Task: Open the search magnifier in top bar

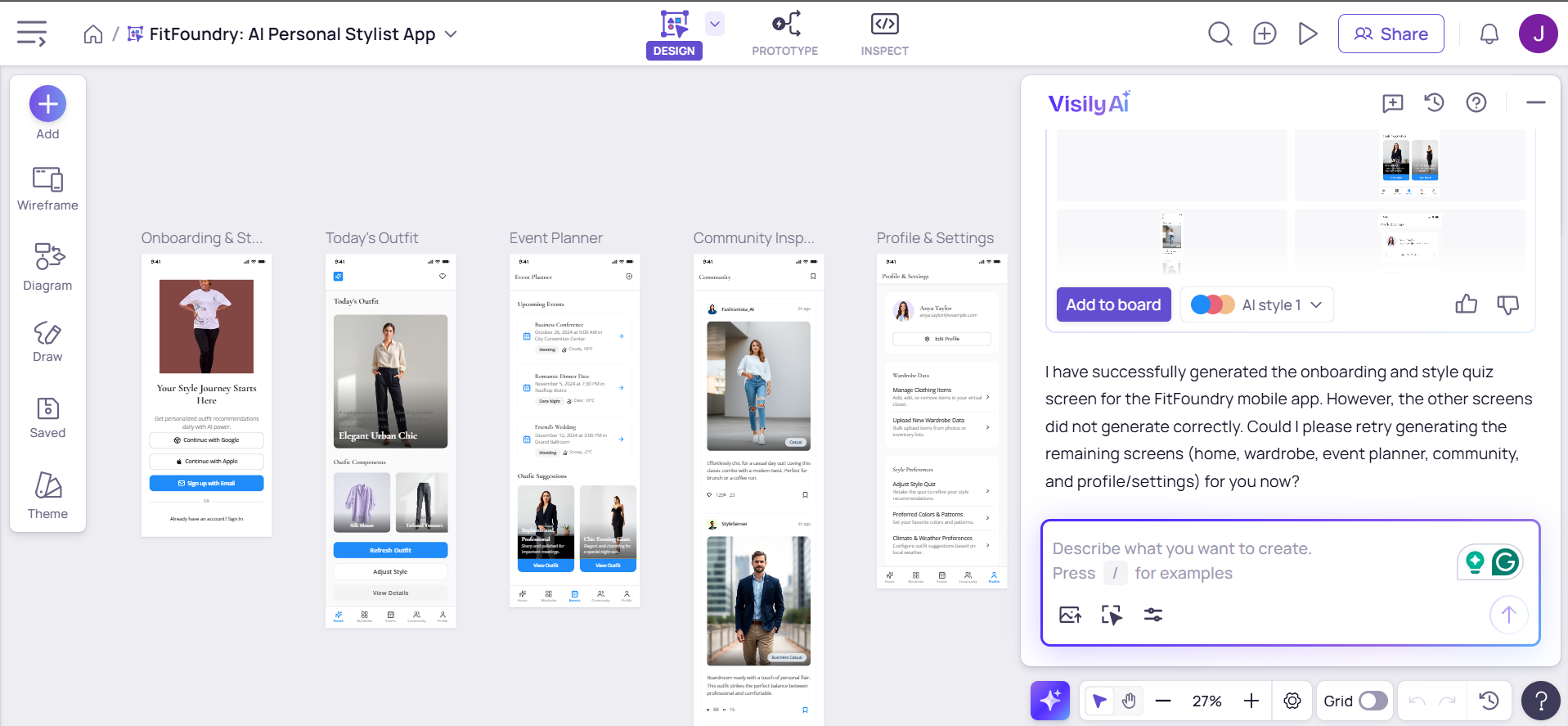Action: pyautogui.click(x=1220, y=34)
